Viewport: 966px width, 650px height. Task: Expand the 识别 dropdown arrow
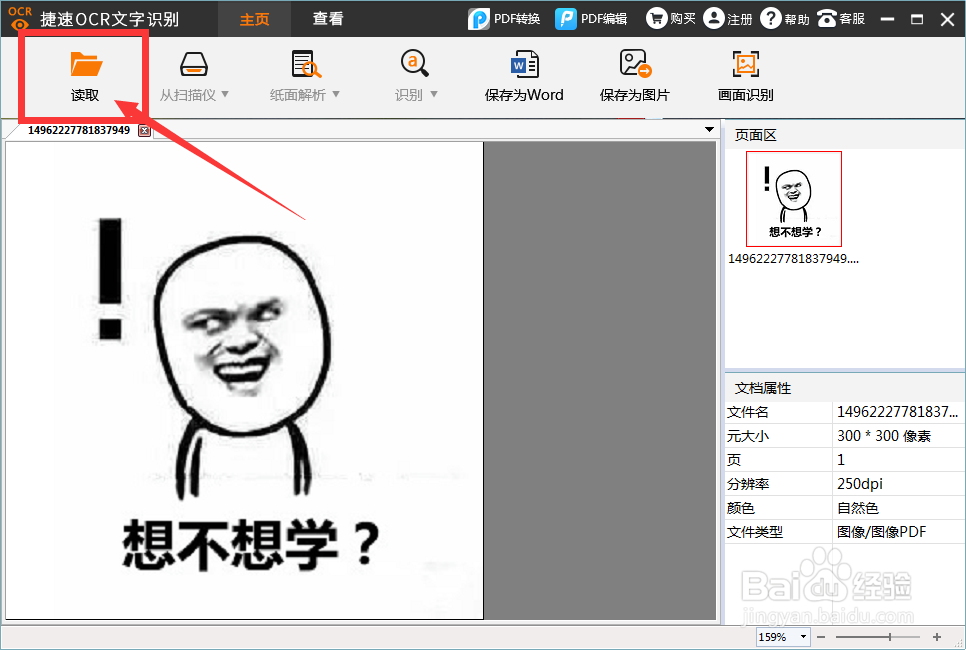(434, 94)
